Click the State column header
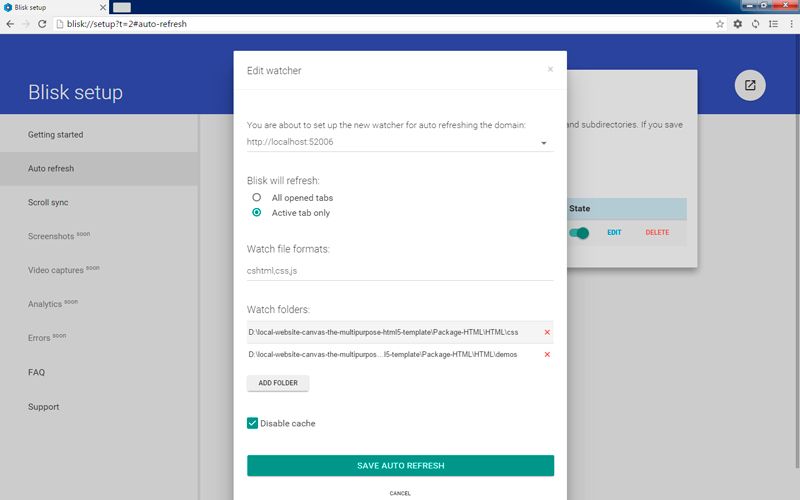The width and height of the screenshot is (800, 500). click(x=580, y=209)
